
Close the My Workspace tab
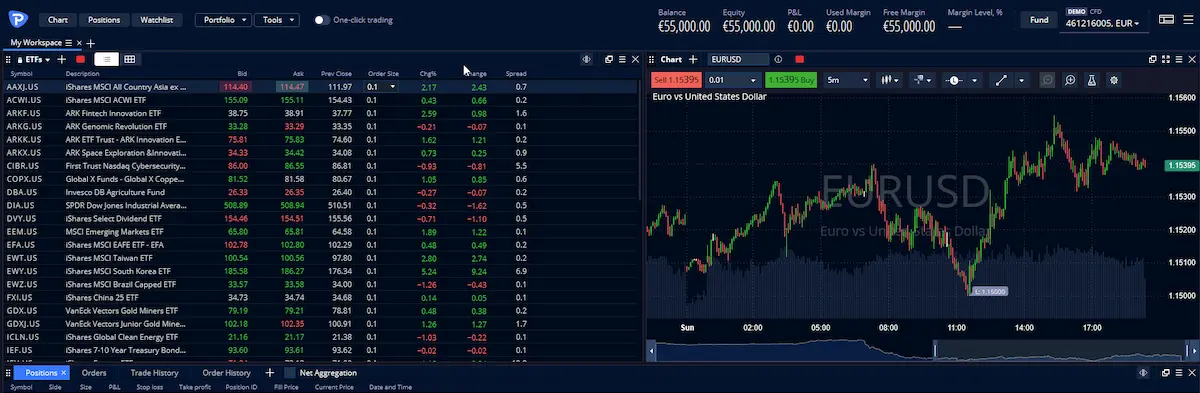(80, 43)
